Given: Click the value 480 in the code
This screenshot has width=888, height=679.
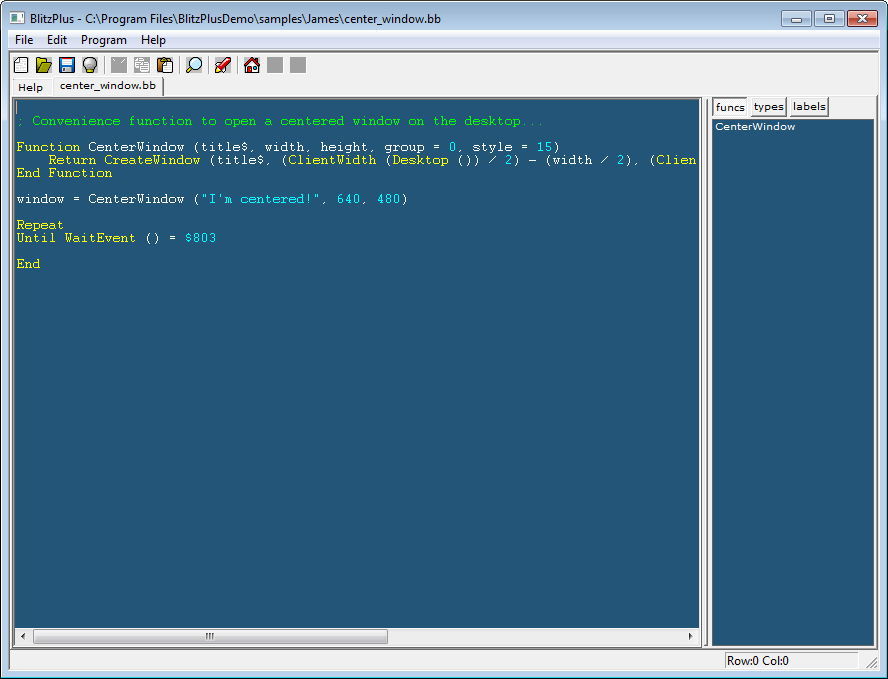Looking at the screenshot, I should [388, 199].
